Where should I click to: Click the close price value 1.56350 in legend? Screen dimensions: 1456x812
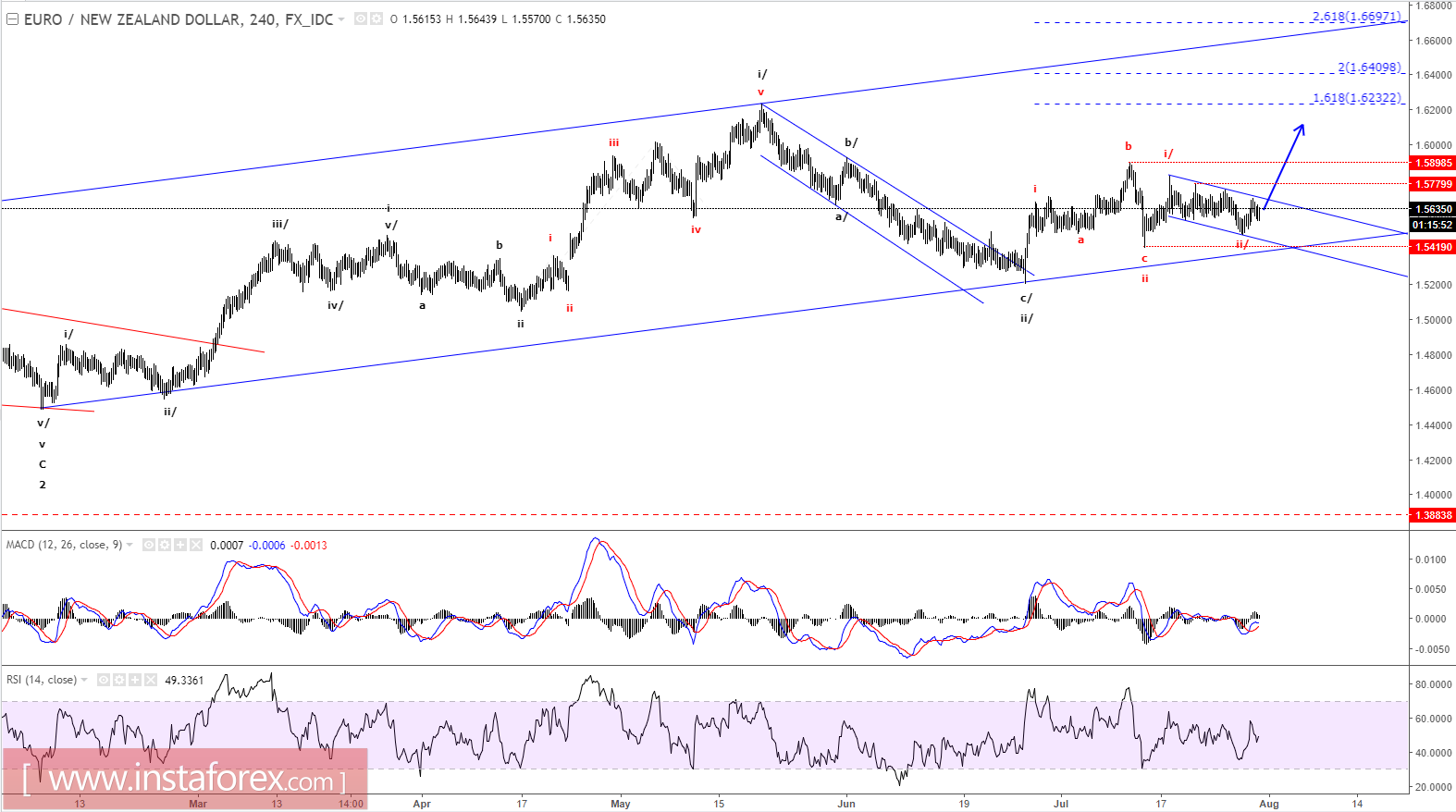(x=586, y=19)
